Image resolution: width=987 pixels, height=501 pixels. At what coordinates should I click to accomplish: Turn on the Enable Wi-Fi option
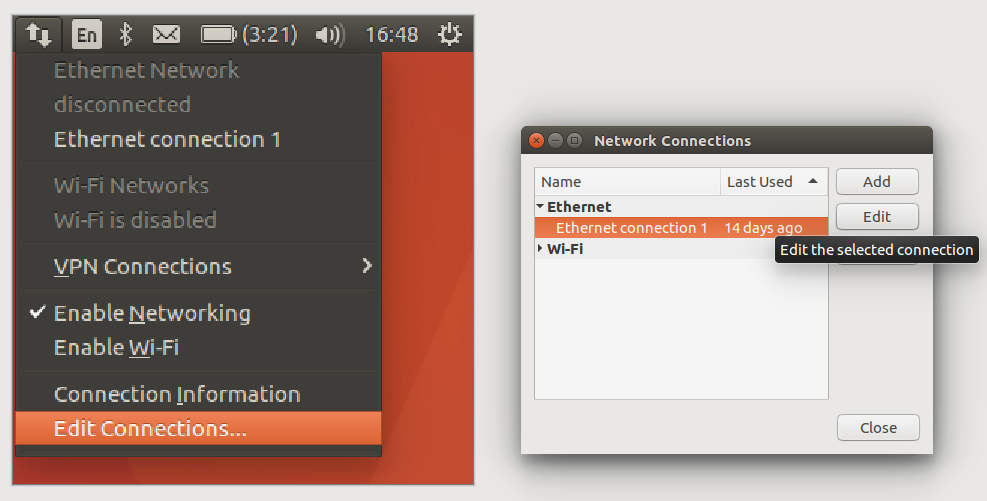[116, 348]
